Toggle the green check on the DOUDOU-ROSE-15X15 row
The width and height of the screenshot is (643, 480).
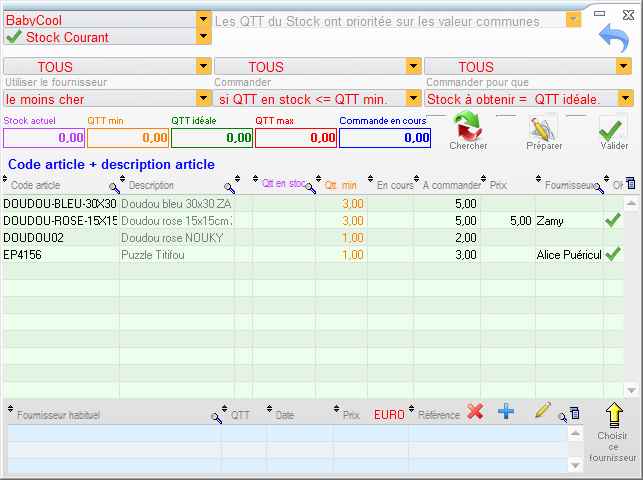point(613,220)
